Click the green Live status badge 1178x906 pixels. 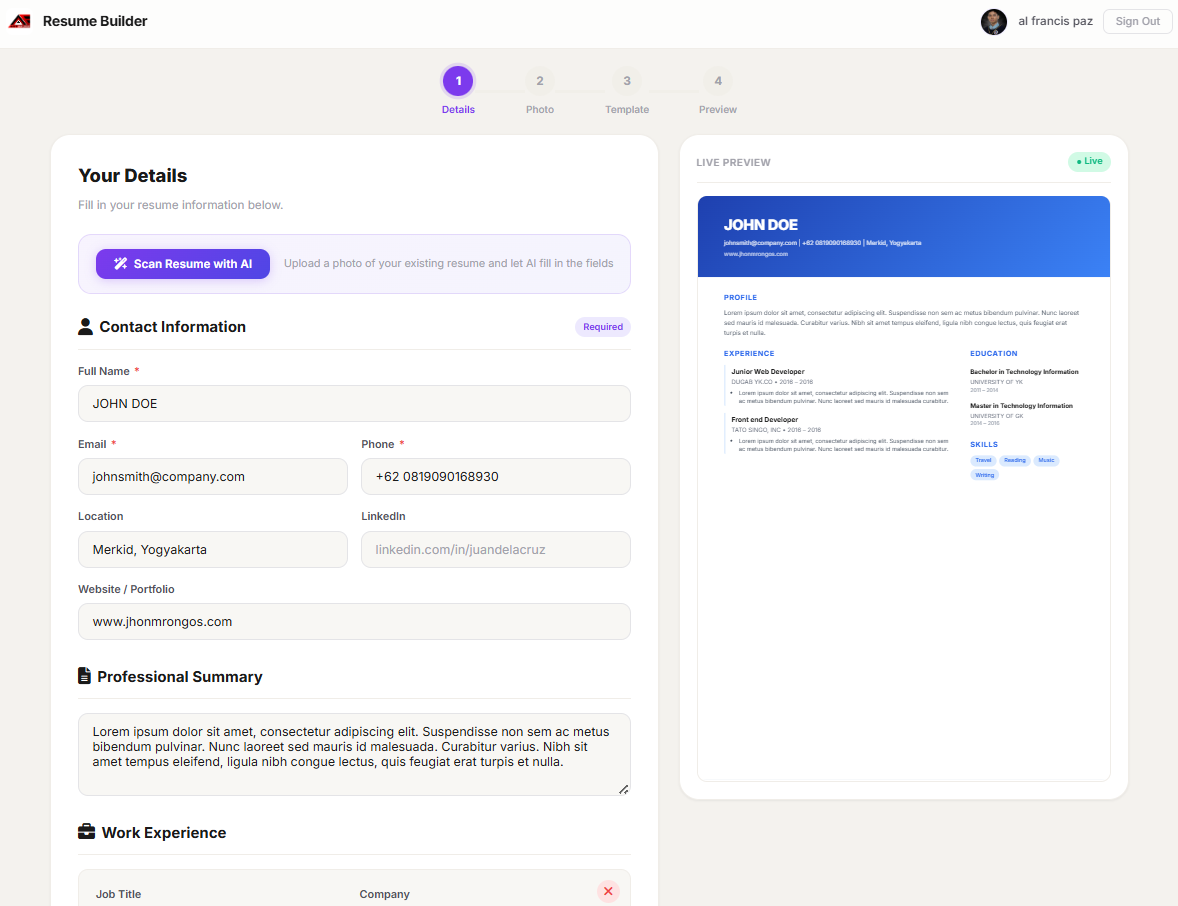[1089, 162]
